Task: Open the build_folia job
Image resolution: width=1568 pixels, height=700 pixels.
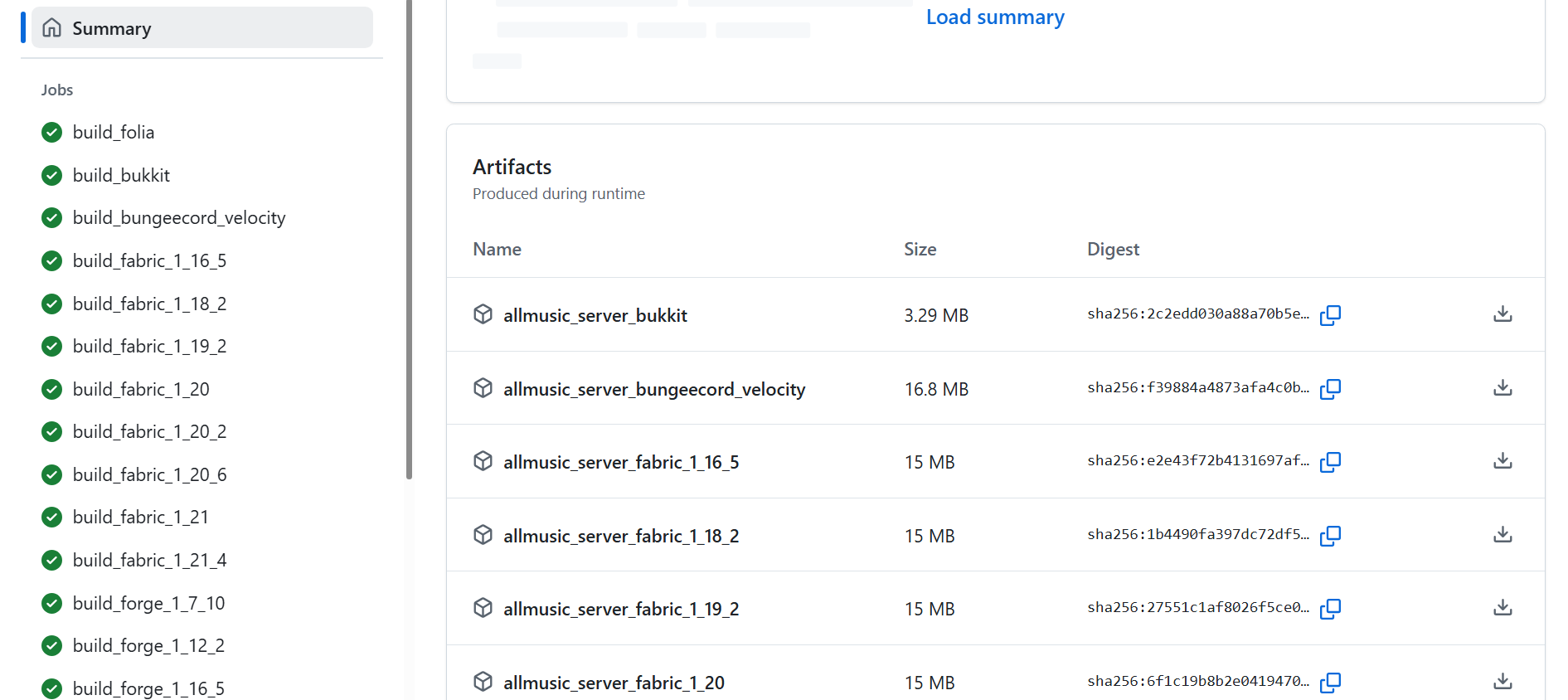Action: (x=114, y=133)
